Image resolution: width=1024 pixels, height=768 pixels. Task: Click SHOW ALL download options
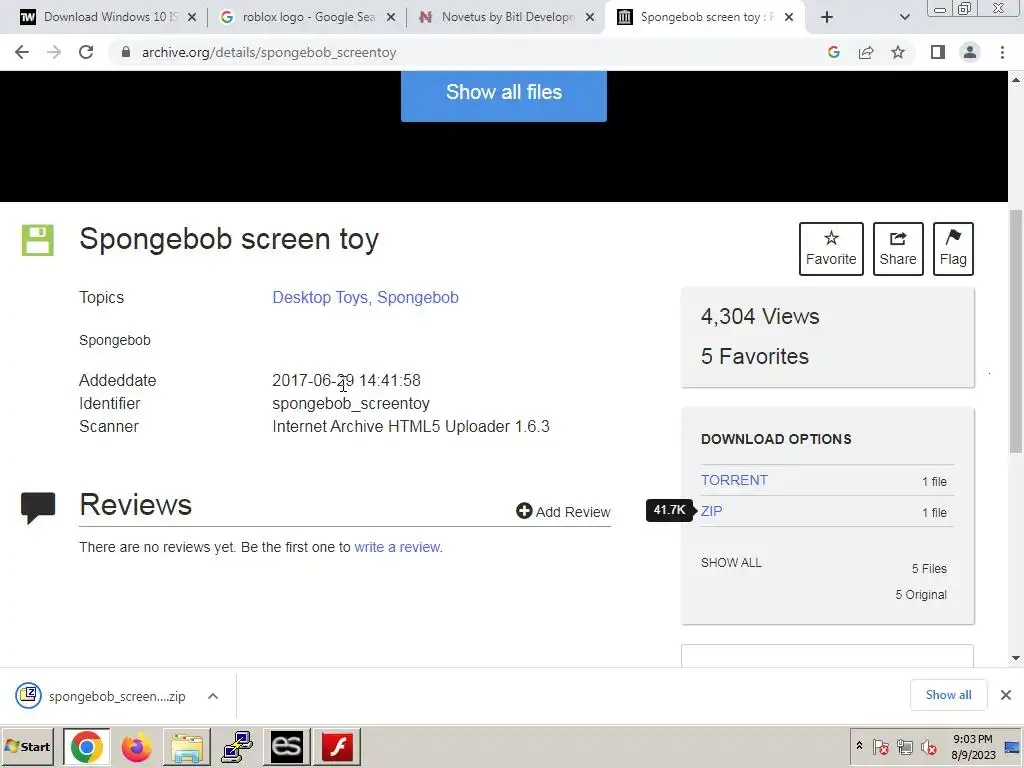731,562
